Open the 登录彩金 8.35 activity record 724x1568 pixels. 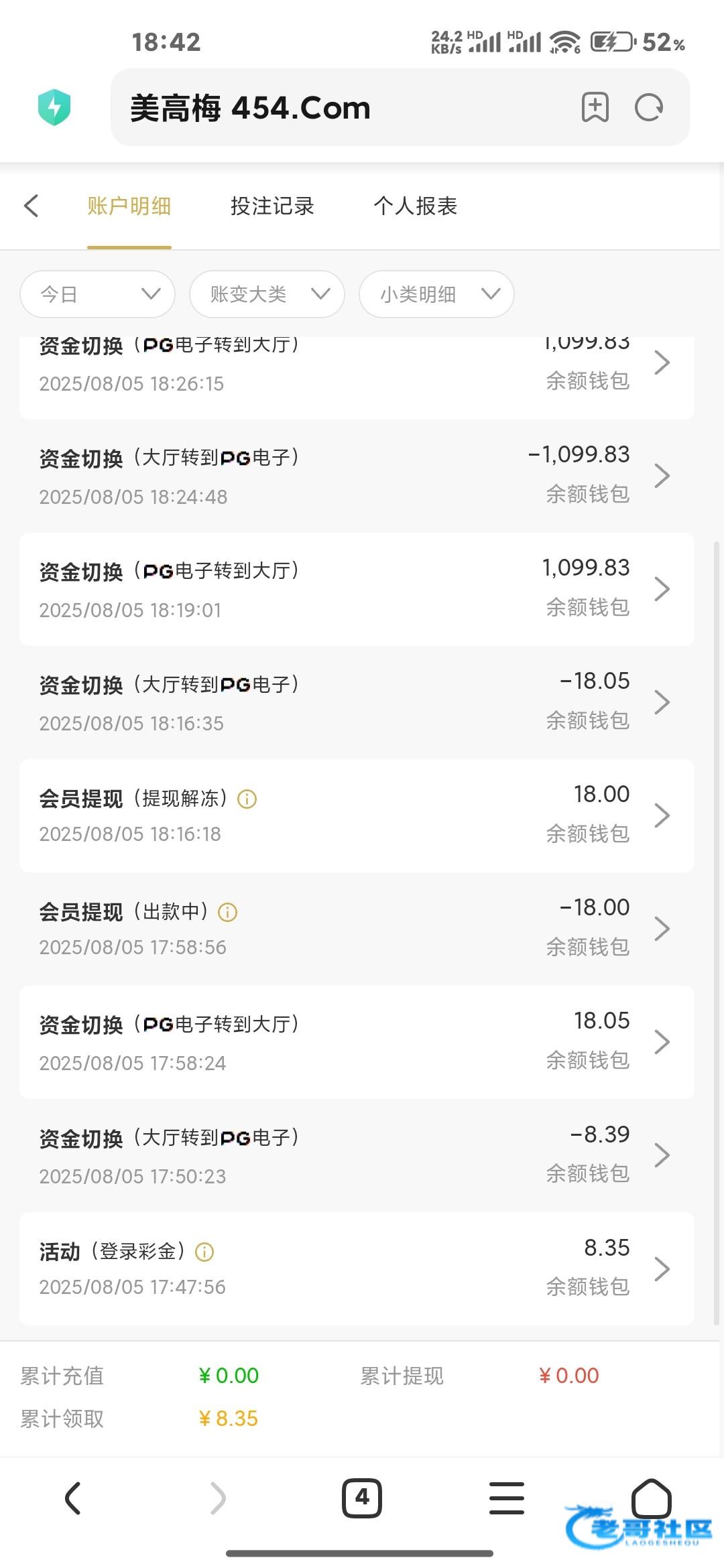[x=357, y=1268]
